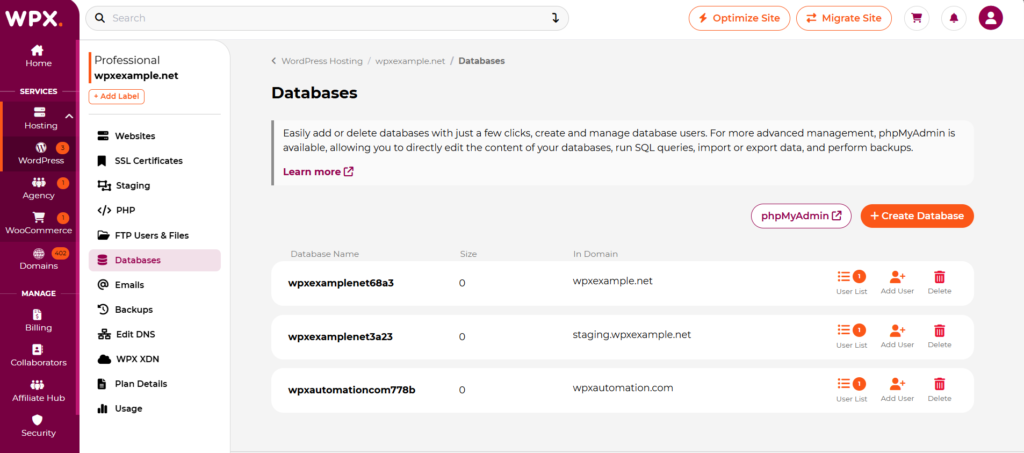
Task: Click Optimize Site button
Action: [739, 18]
